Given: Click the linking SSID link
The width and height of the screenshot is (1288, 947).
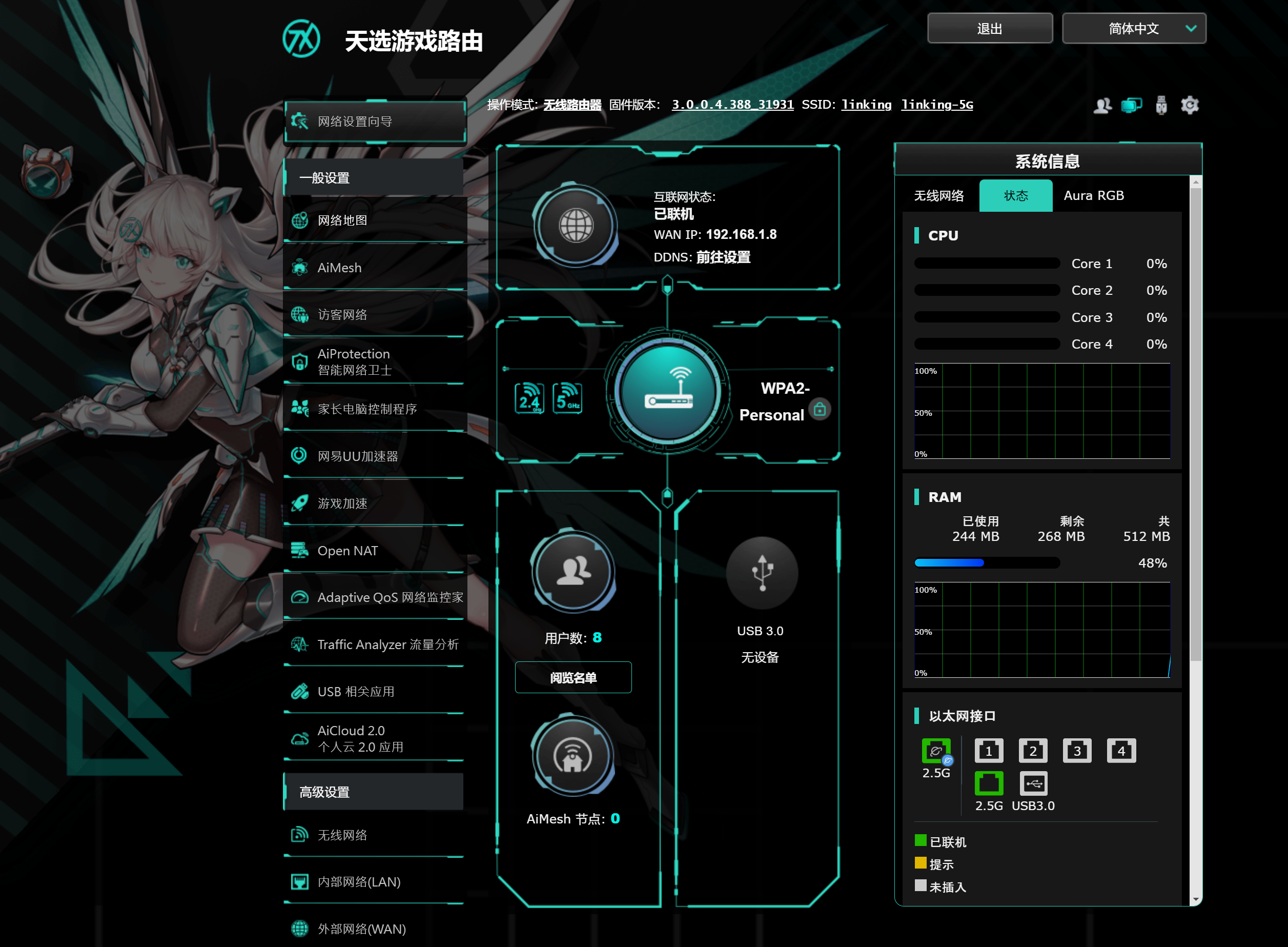Looking at the screenshot, I should coord(866,105).
